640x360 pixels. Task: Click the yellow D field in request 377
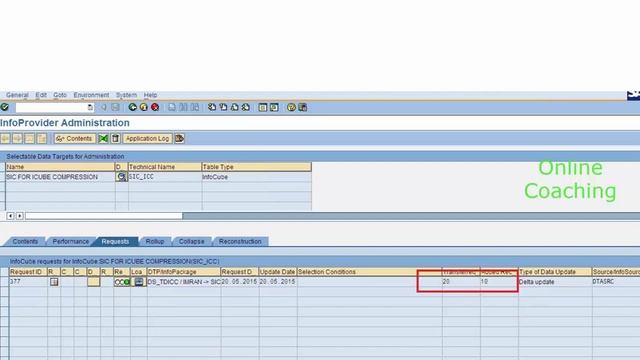tap(93, 282)
